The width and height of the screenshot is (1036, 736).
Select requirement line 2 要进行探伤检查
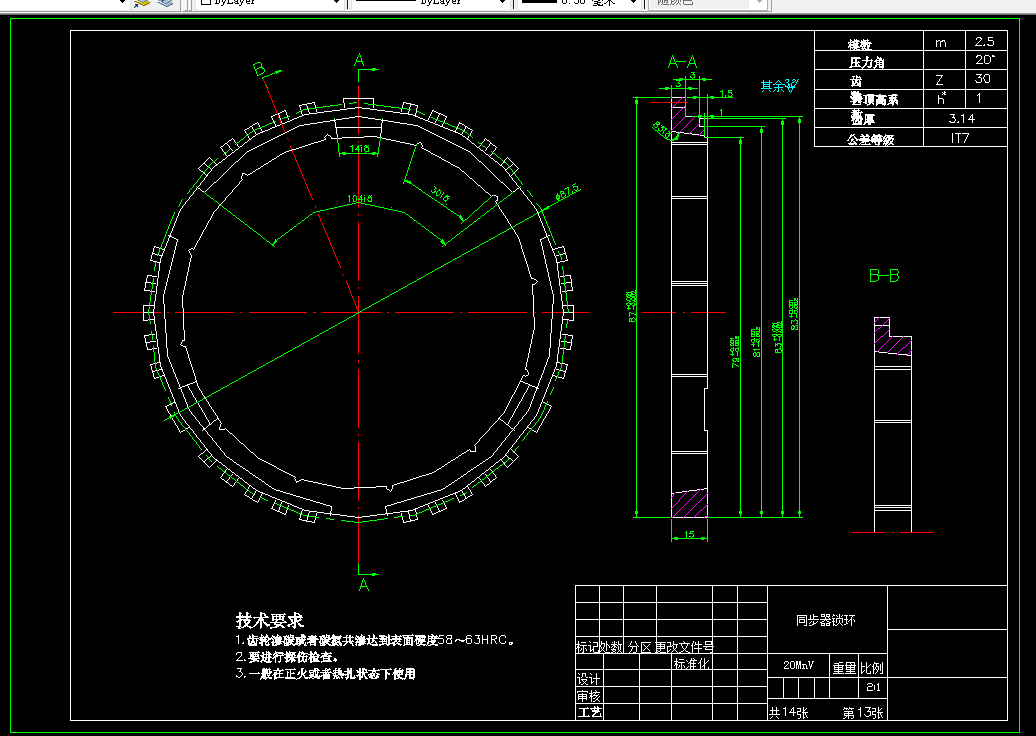287,657
